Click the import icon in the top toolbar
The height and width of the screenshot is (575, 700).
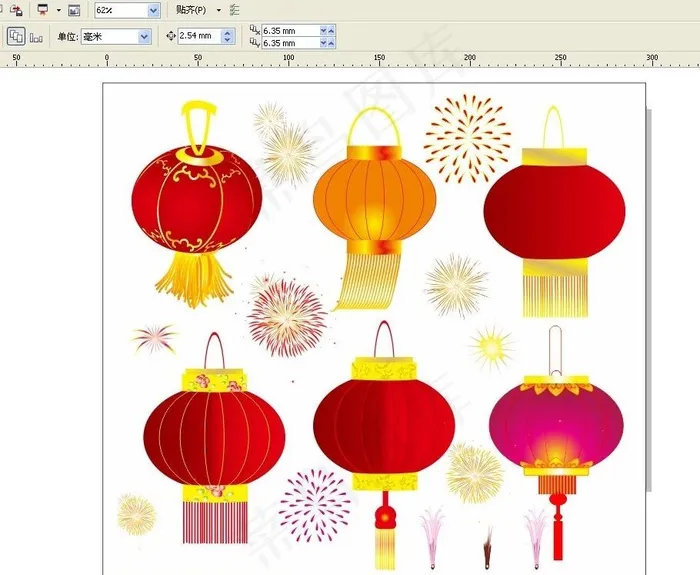17,10
